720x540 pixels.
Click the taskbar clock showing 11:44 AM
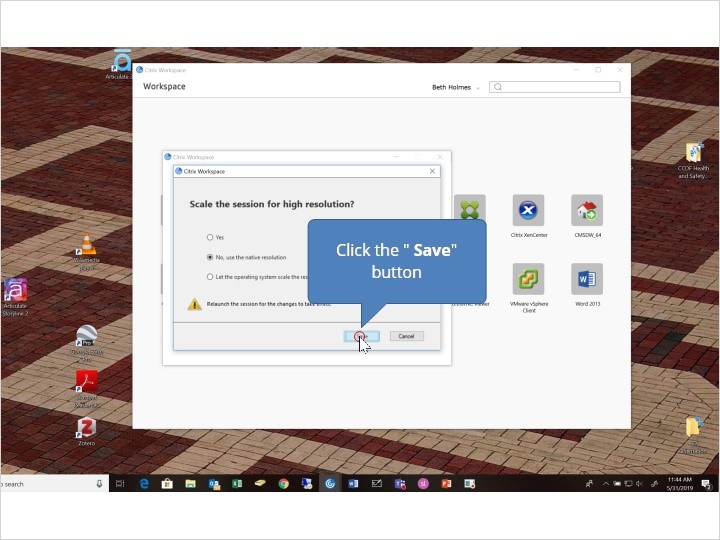tap(680, 484)
